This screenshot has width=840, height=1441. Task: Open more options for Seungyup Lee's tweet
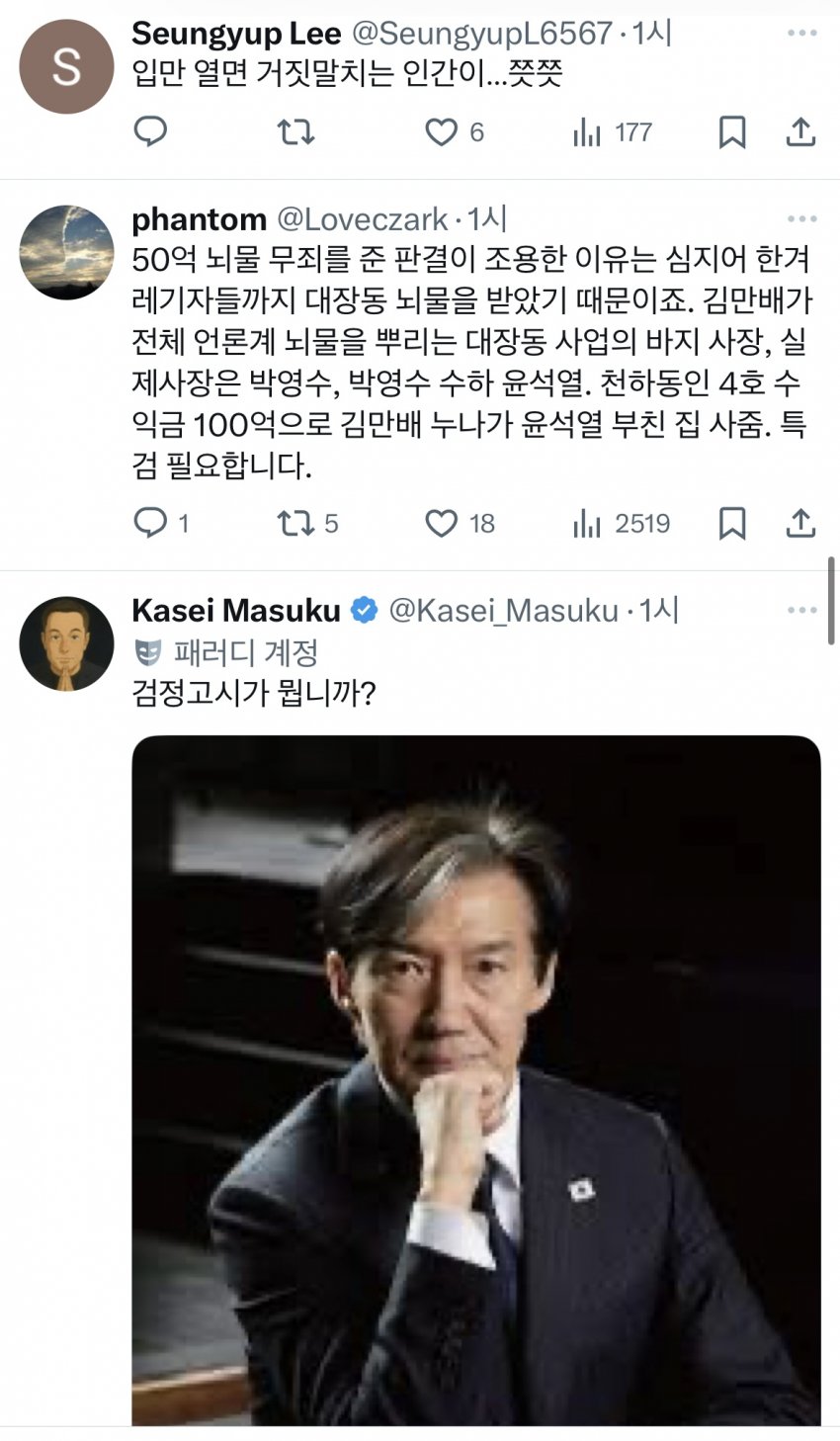coord(801,33)
